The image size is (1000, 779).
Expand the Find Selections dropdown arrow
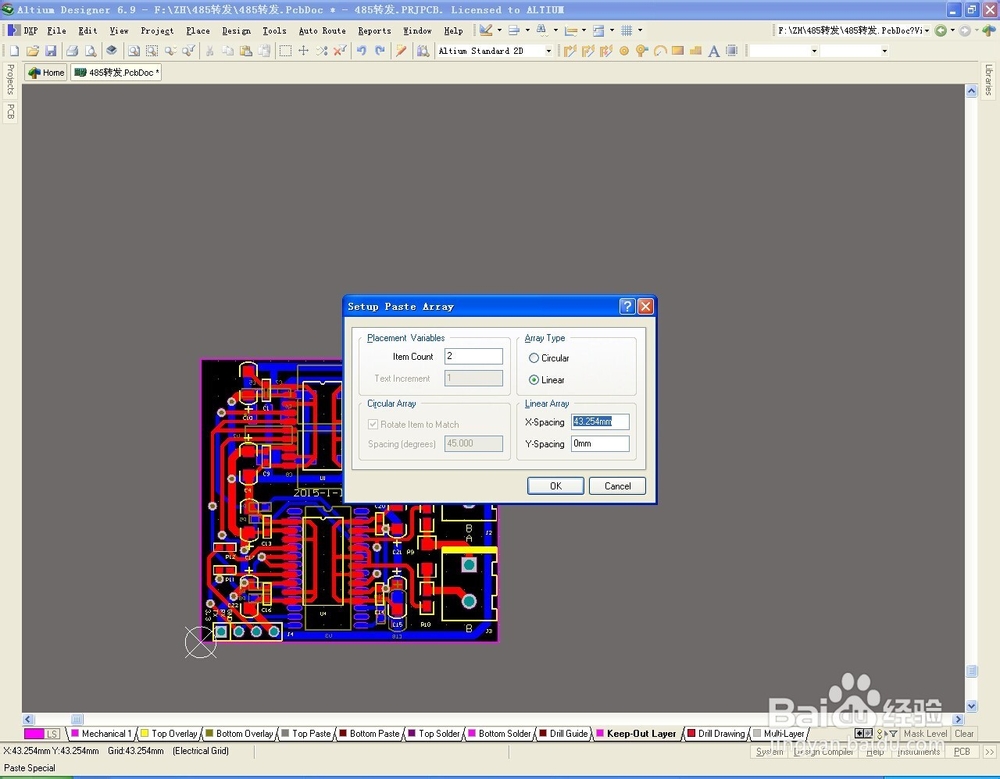[x=555, y=30]
